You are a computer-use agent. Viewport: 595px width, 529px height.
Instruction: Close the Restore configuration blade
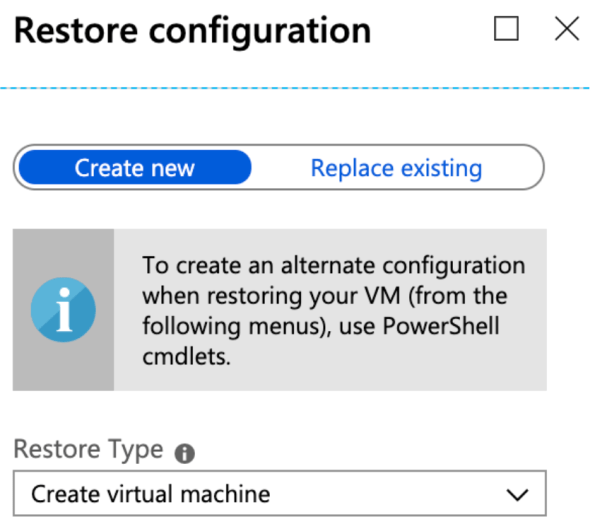pos(567,28)
